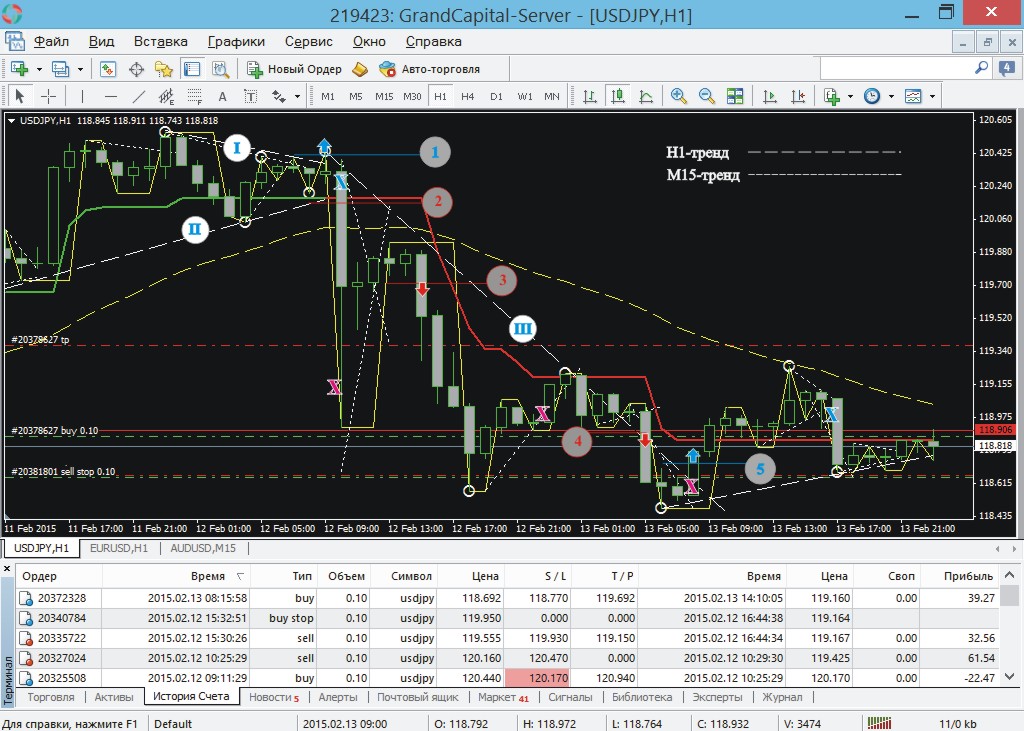Image resolution: width=1024 pixels, height=731 pixels.
Task: Open the Графики menu
Action: (x=236, y=42)
